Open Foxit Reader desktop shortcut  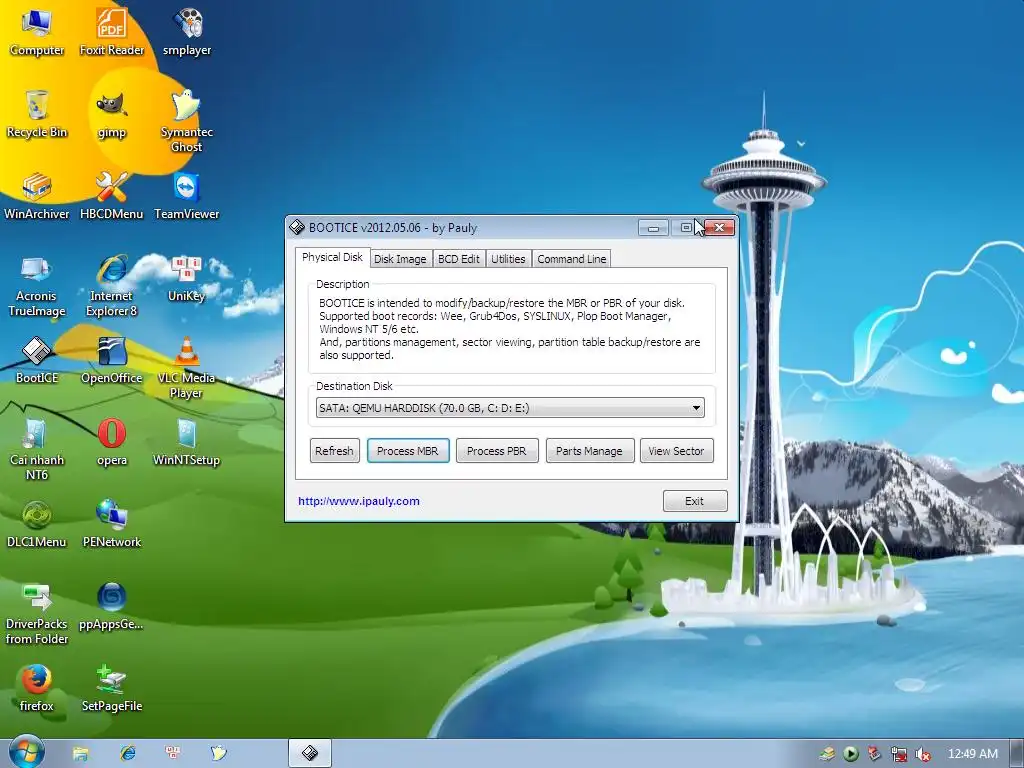pos(112,33)
